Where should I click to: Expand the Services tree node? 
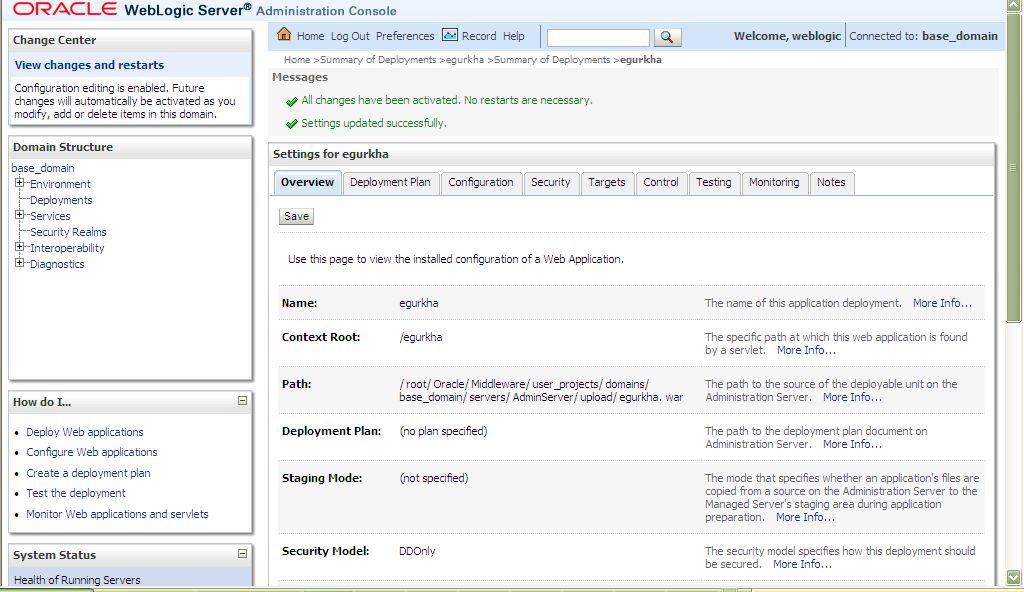[20, 215]
